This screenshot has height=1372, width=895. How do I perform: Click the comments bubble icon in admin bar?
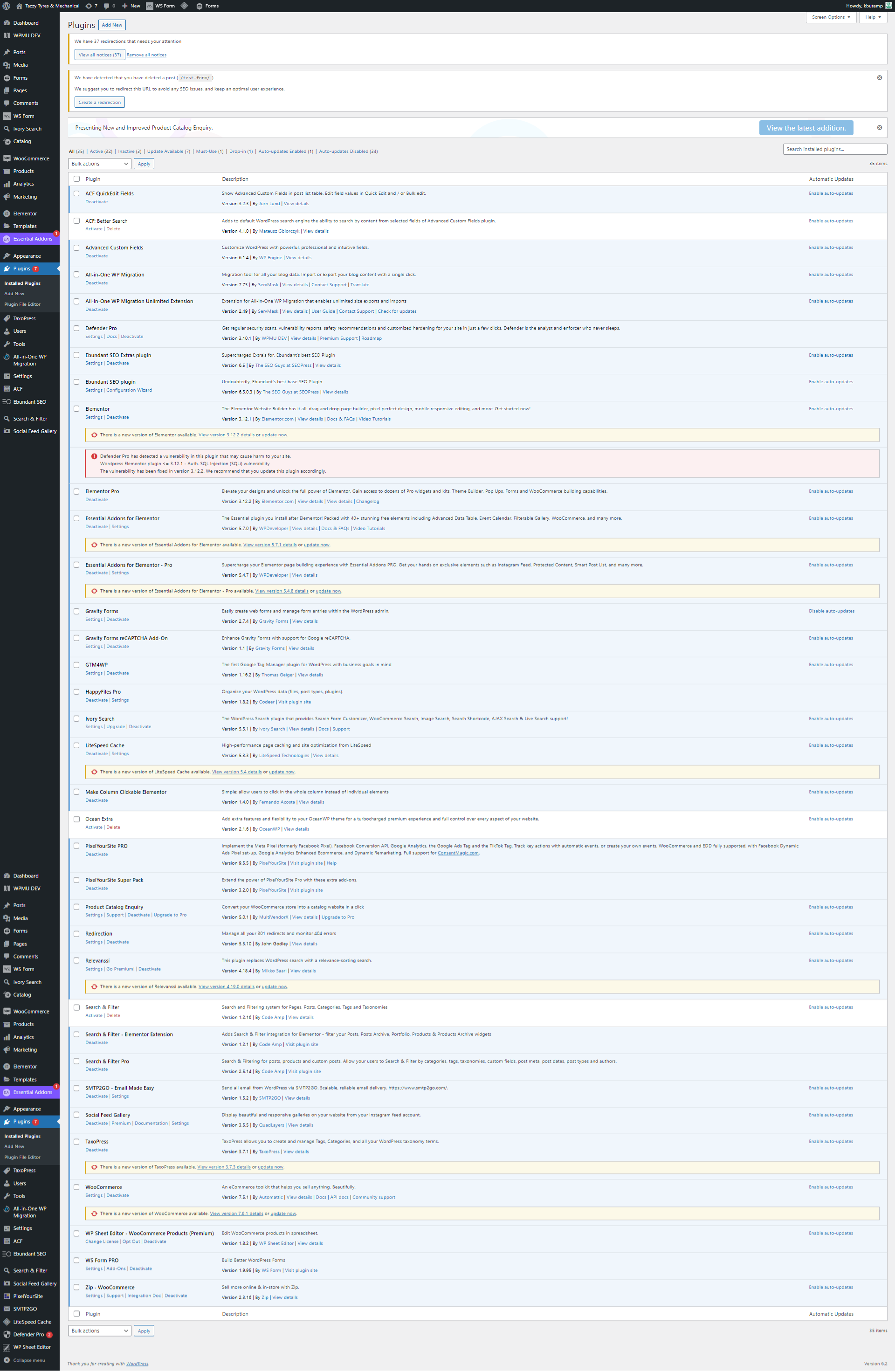(x=106, y=6)
